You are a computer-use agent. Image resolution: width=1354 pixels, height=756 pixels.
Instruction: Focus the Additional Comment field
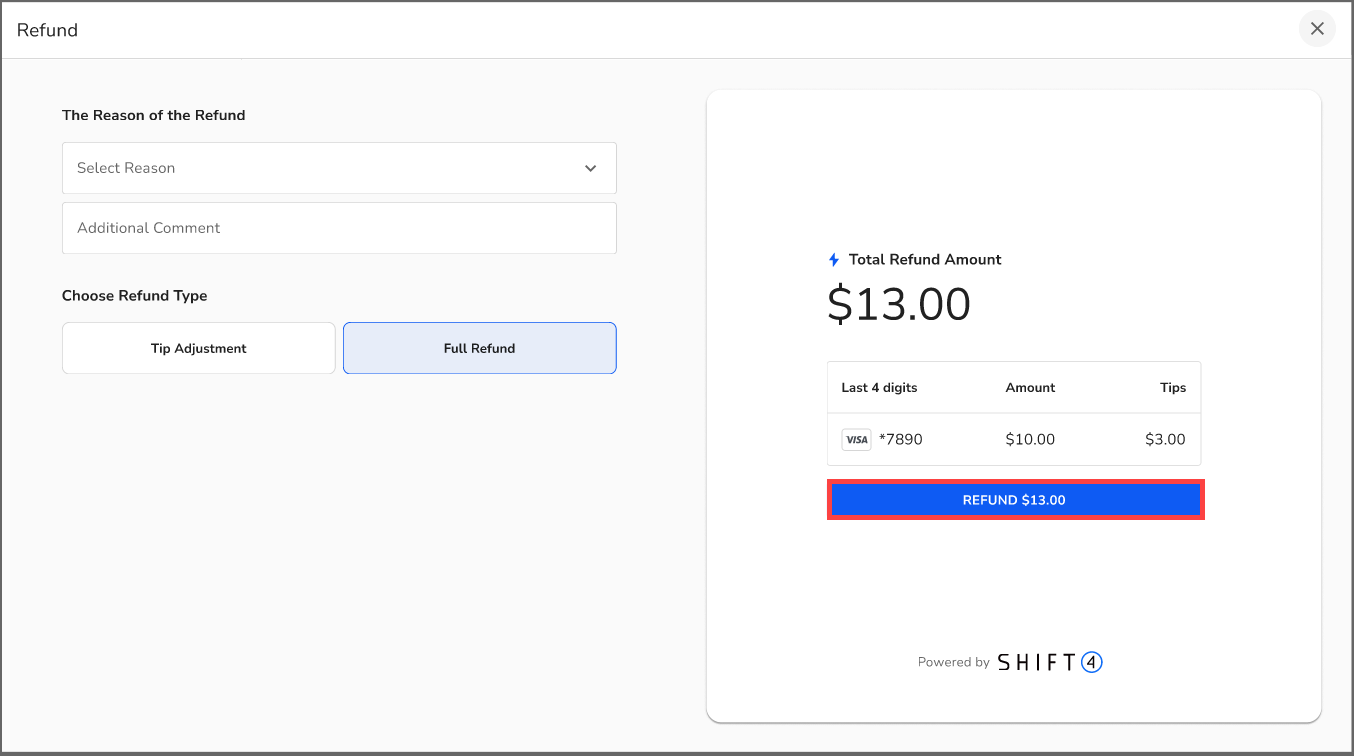pos(338,228)
